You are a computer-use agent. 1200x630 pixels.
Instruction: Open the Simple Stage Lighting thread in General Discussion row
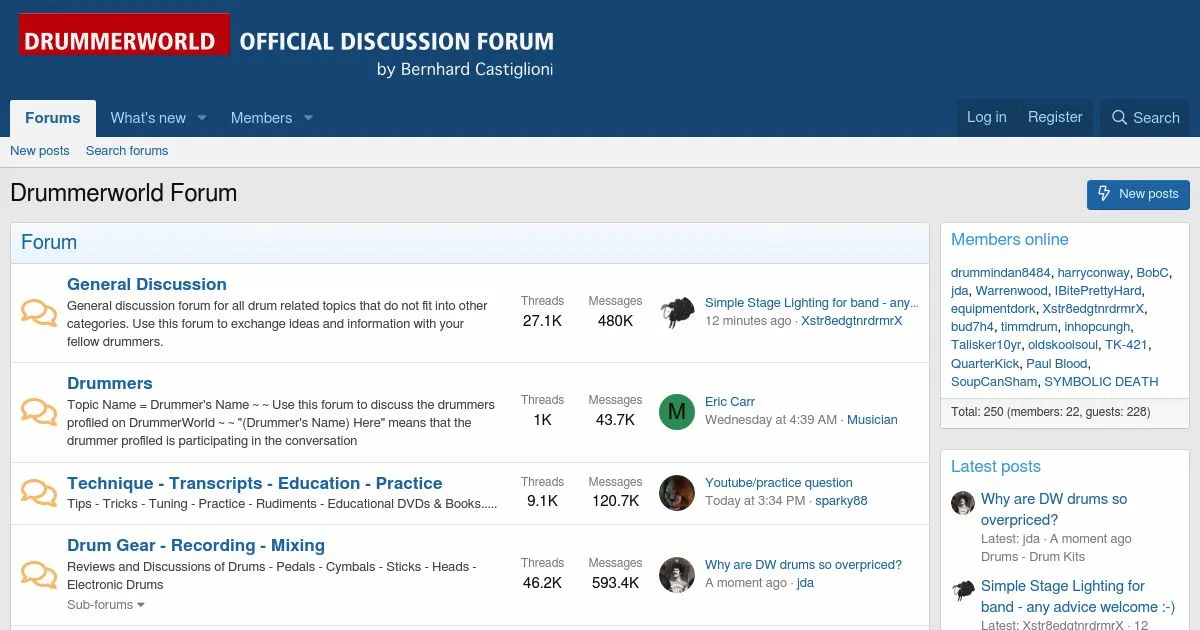coord(811,303)
